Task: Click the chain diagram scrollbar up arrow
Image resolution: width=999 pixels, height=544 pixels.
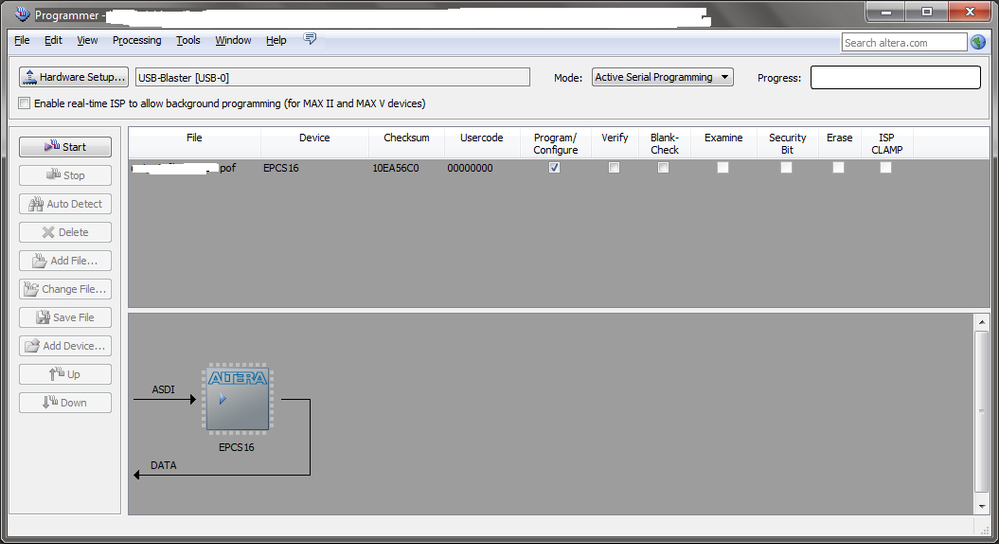Action: [982, 322]
